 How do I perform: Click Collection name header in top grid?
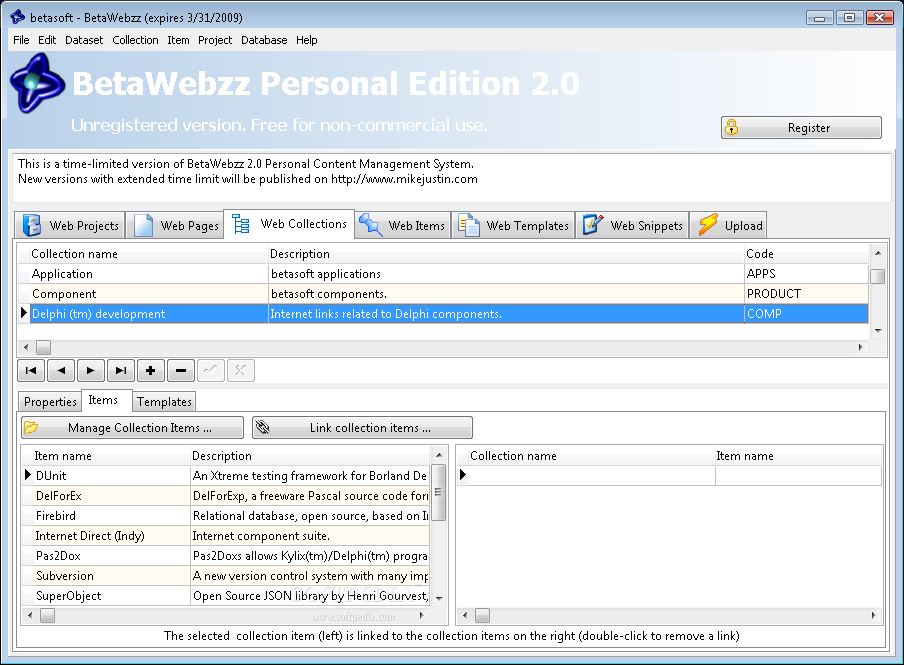point(149,254)
